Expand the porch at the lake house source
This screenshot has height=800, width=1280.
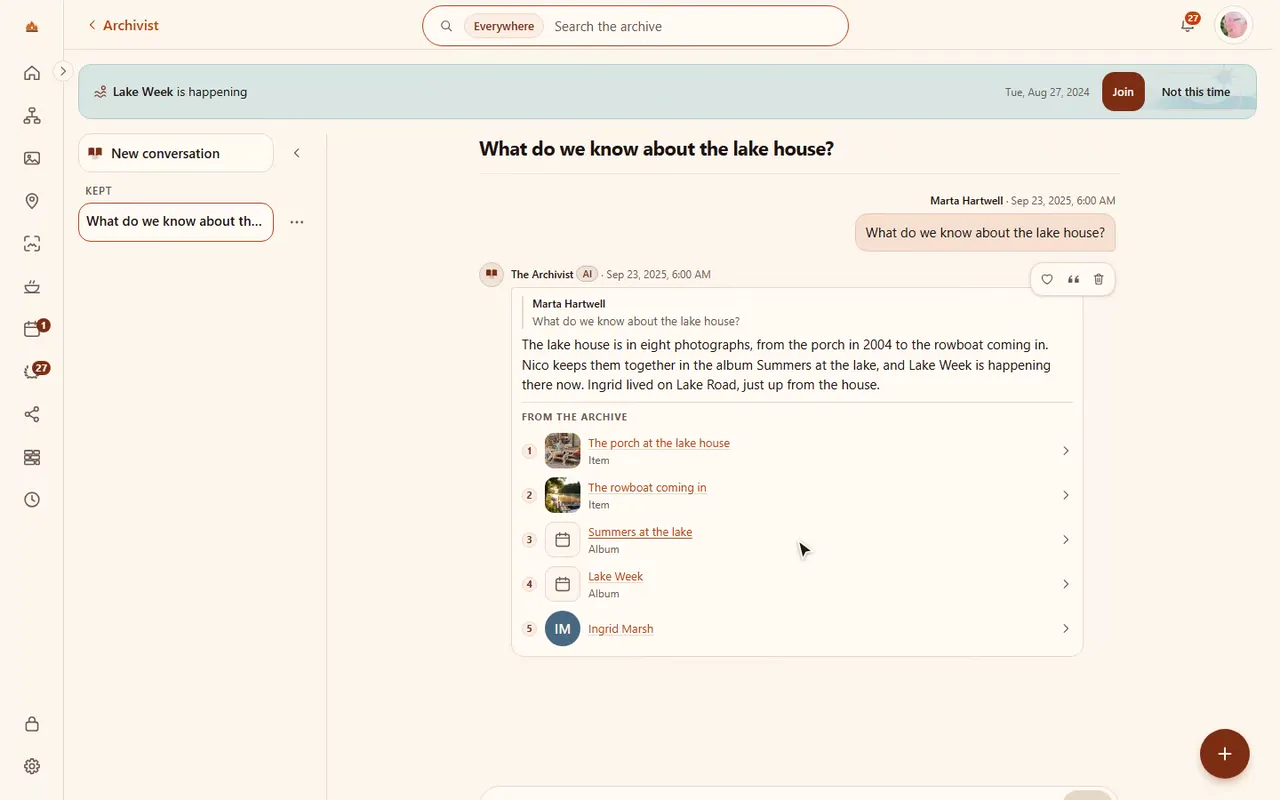point(1066,451)
